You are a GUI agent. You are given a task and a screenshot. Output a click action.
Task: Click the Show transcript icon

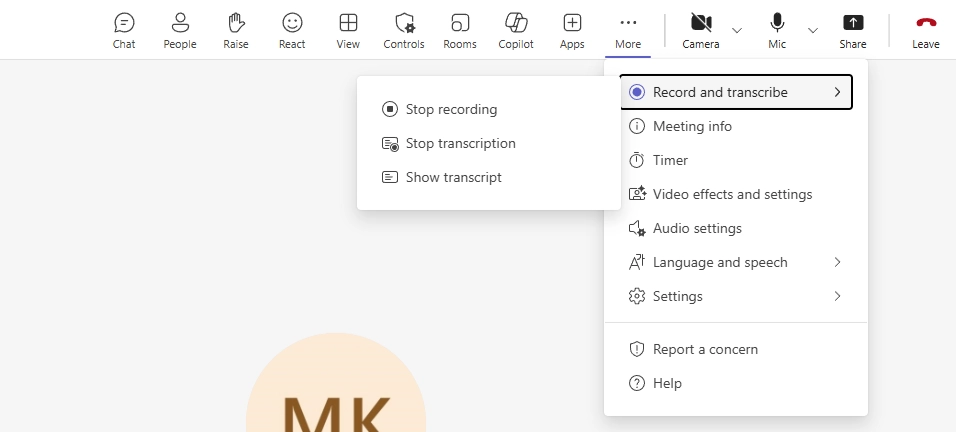(390, 177)
